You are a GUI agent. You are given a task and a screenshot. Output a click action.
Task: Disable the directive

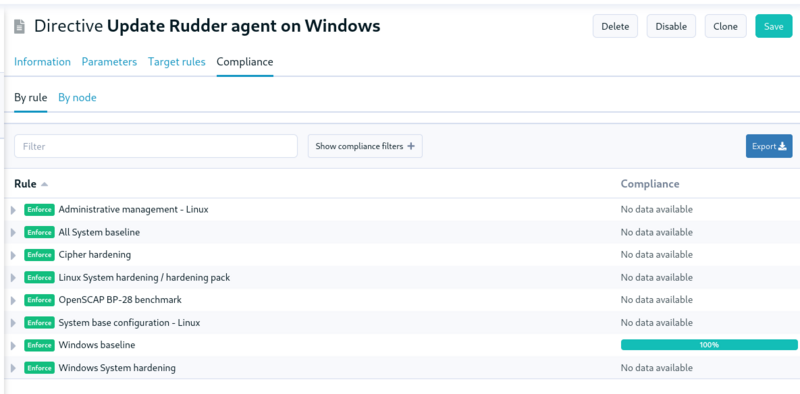click(671, 26)
